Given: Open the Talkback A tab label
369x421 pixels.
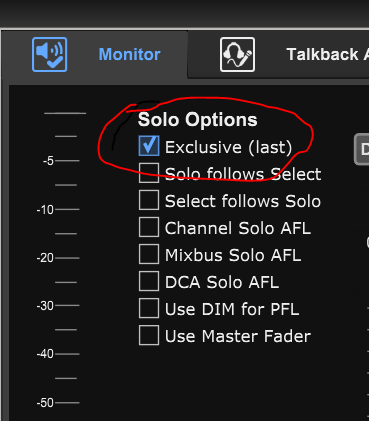Looking at the screenshot, I should [x=327, y=54].
